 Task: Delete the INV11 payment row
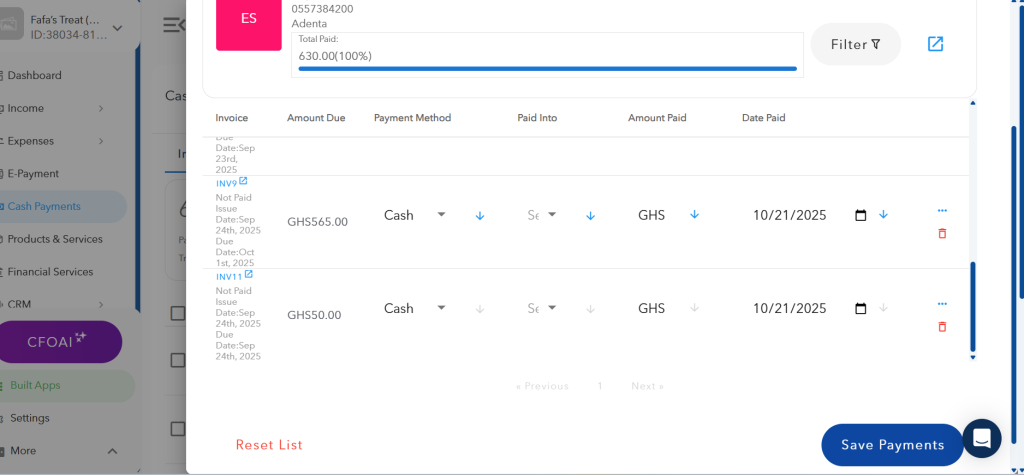(942, 326)
